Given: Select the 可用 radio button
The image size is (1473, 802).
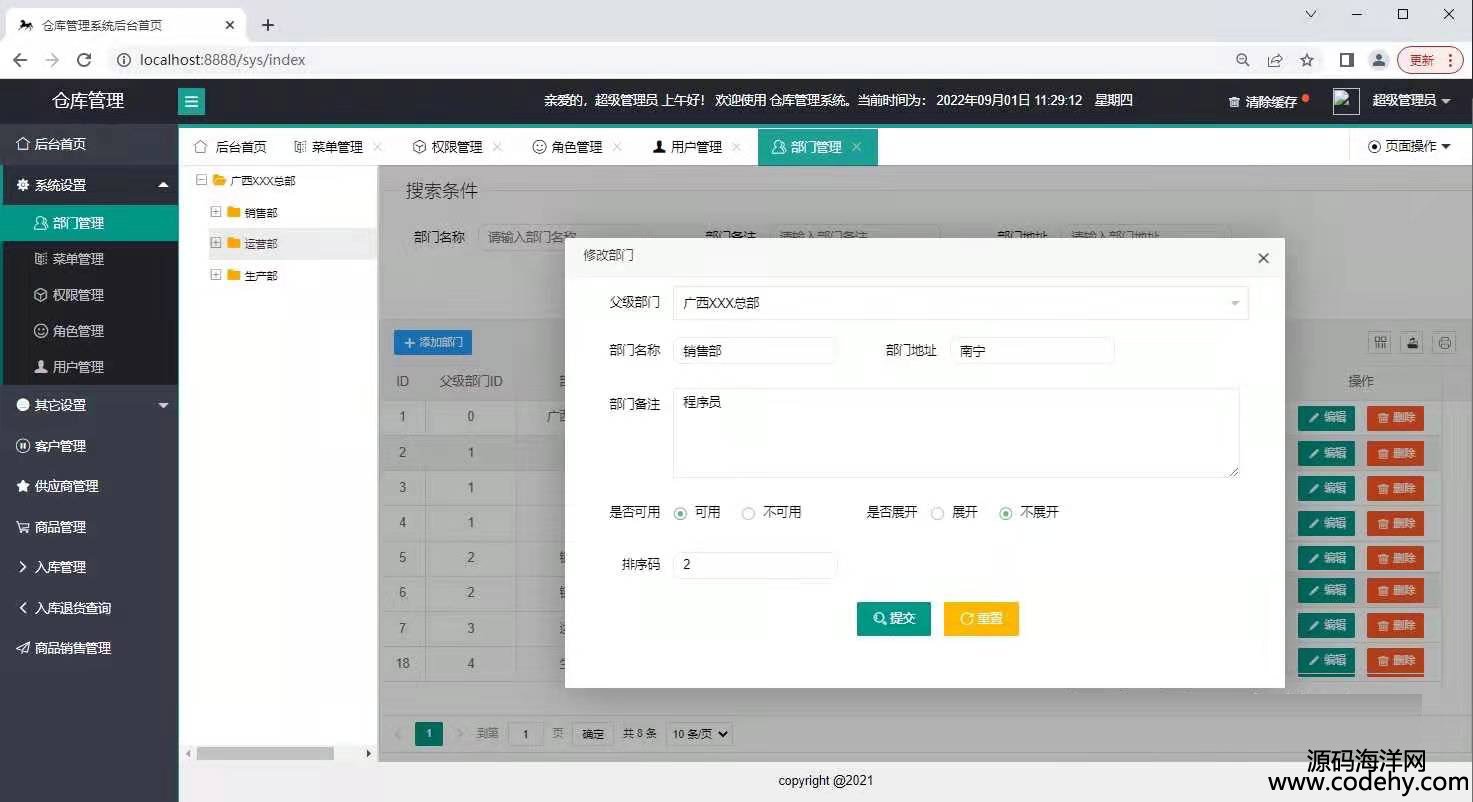Looking at the screenshot, I should click(x=681, y=513).
